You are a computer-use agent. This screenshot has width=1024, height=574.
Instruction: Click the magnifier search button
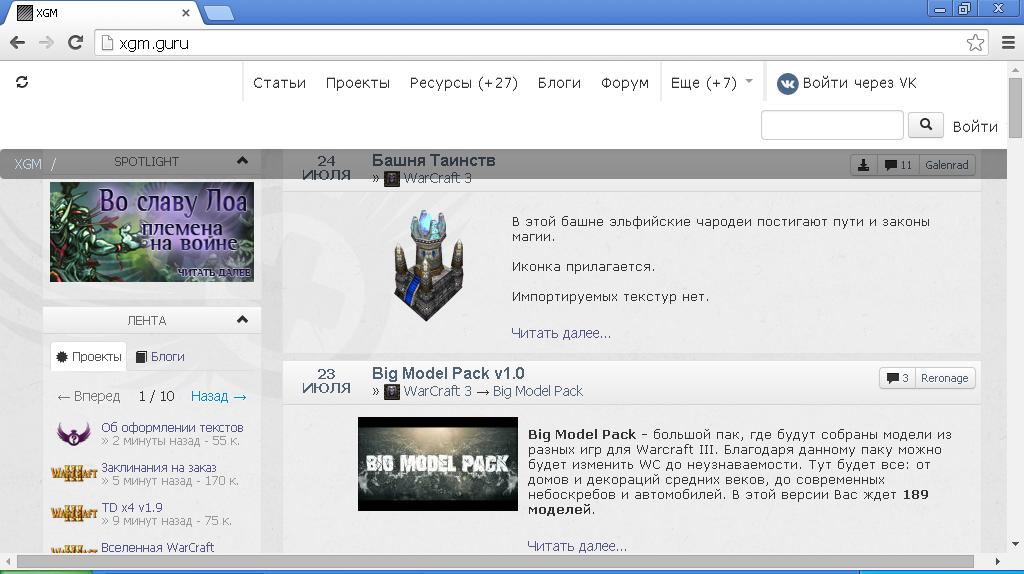925,125
